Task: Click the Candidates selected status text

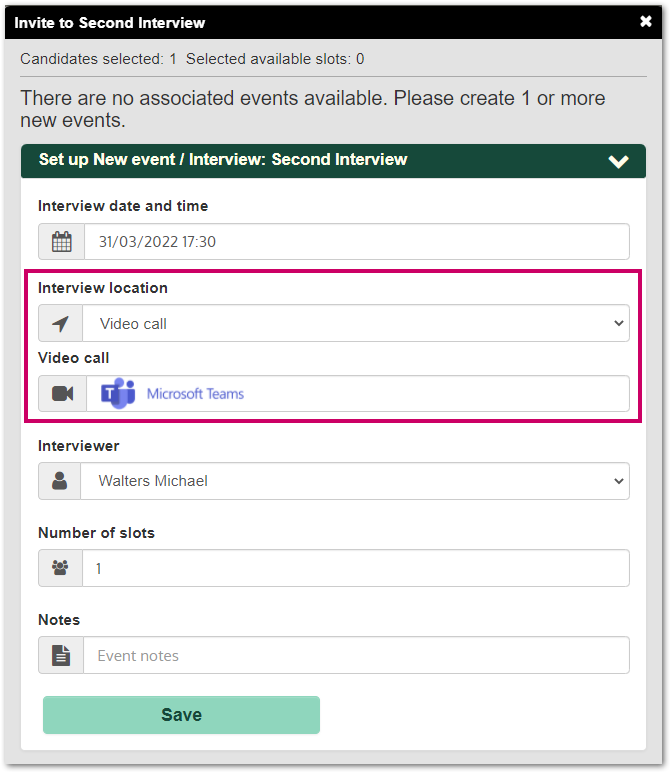Action: click(98, 59)
